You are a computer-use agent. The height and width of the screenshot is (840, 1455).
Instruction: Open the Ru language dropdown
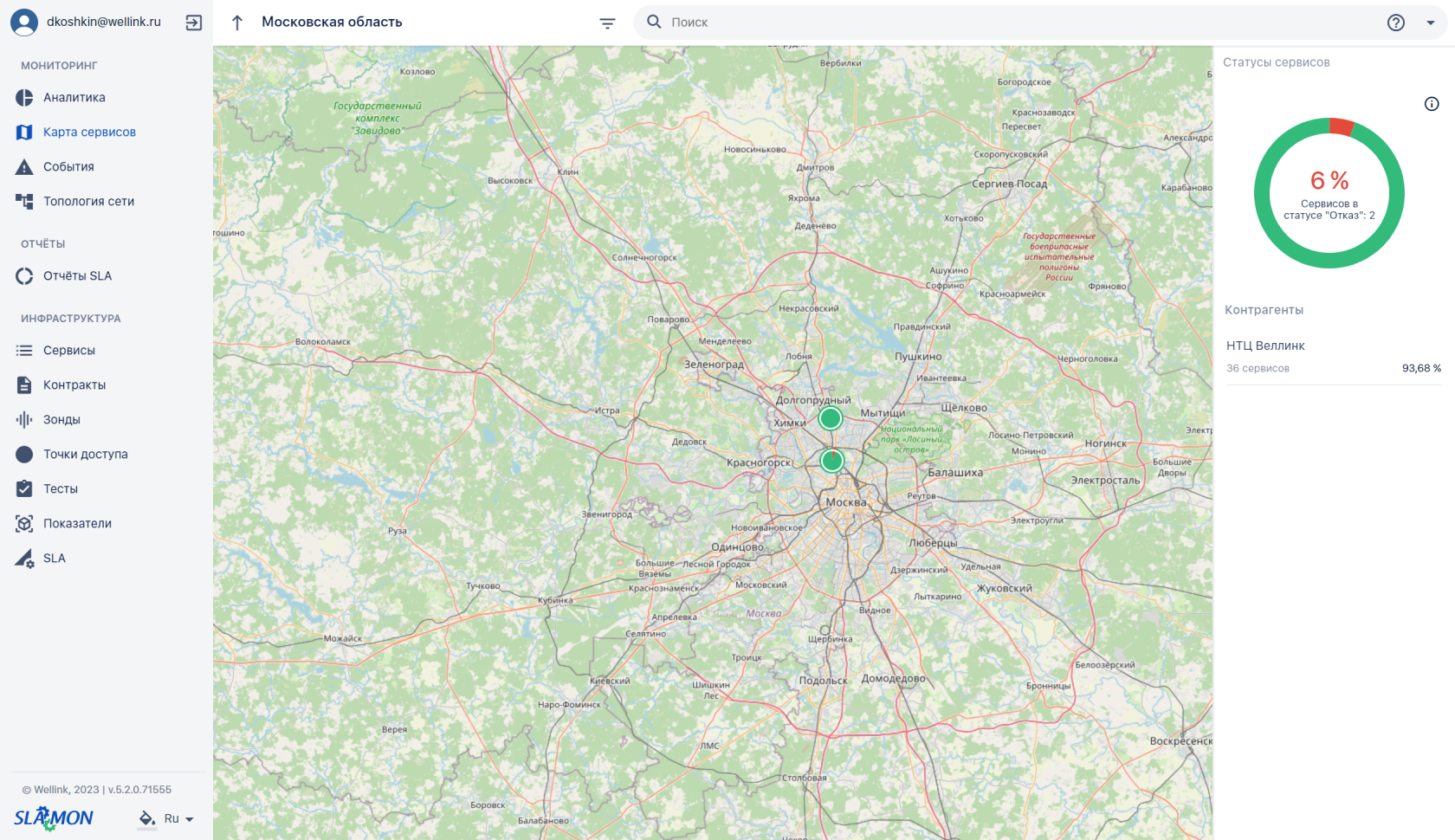tap(178, 818)
